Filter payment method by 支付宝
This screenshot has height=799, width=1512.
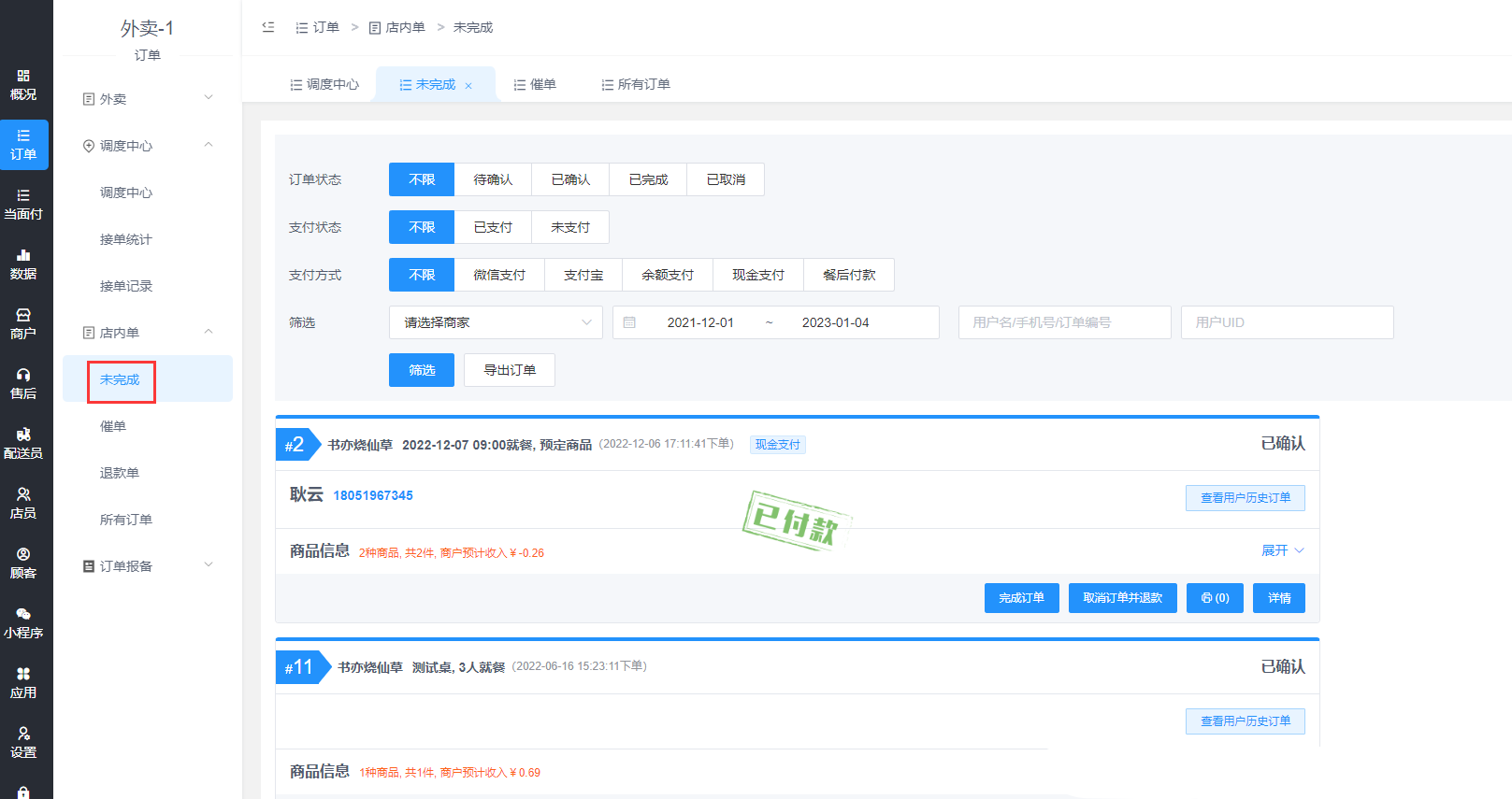(x=583, y=275)
